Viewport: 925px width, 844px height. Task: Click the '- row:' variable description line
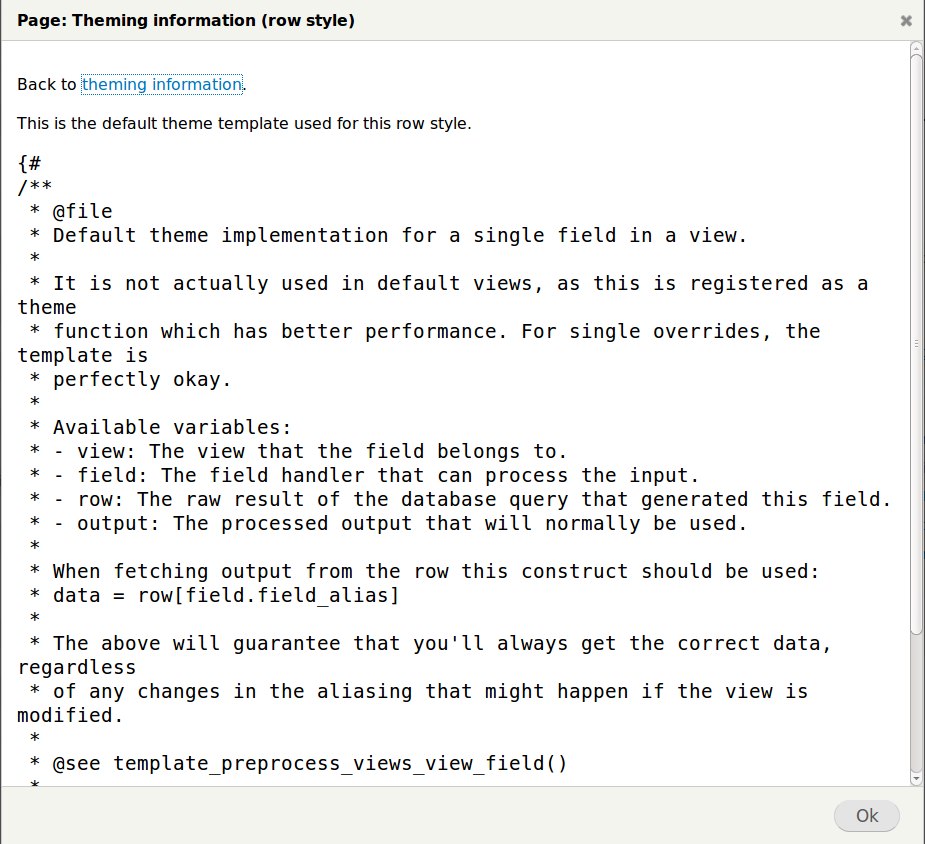(x=460, y=500)
